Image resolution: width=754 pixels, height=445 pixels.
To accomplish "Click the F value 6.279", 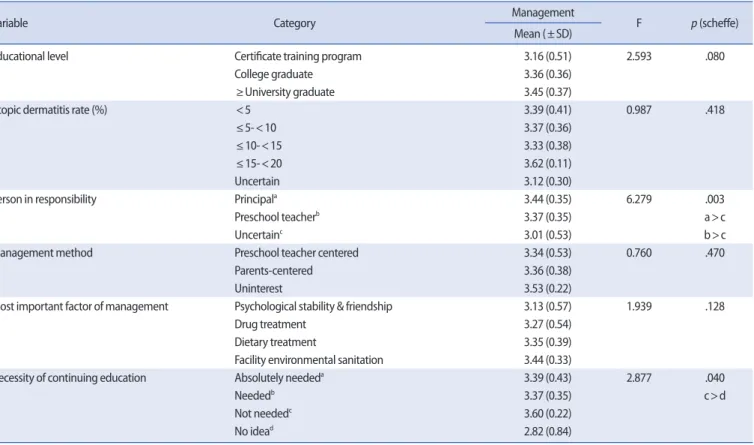I will [639, 199].
